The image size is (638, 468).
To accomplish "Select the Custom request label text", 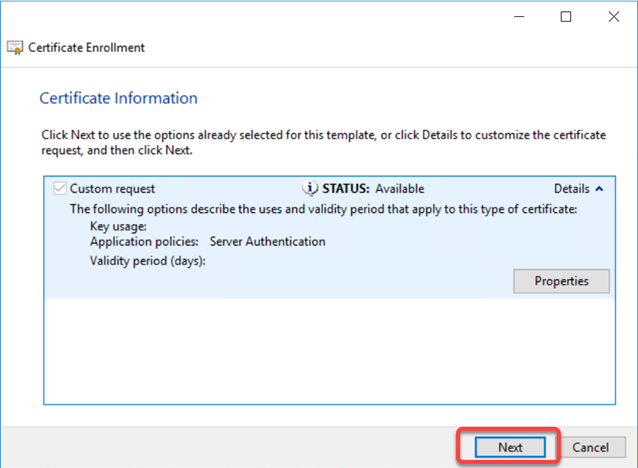I will tap(112, 189).
